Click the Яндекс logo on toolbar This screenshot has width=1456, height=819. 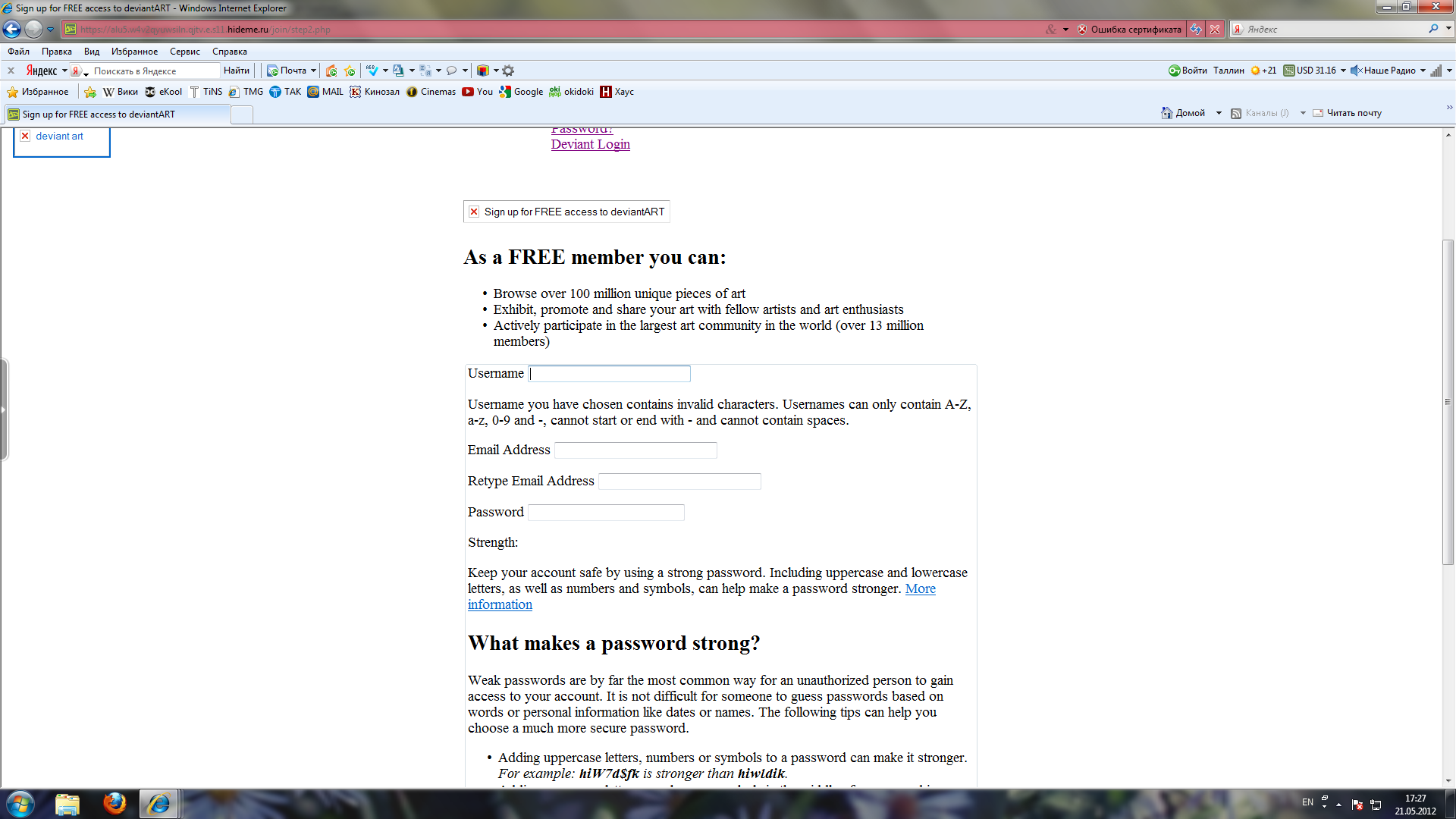pos(42,71)
